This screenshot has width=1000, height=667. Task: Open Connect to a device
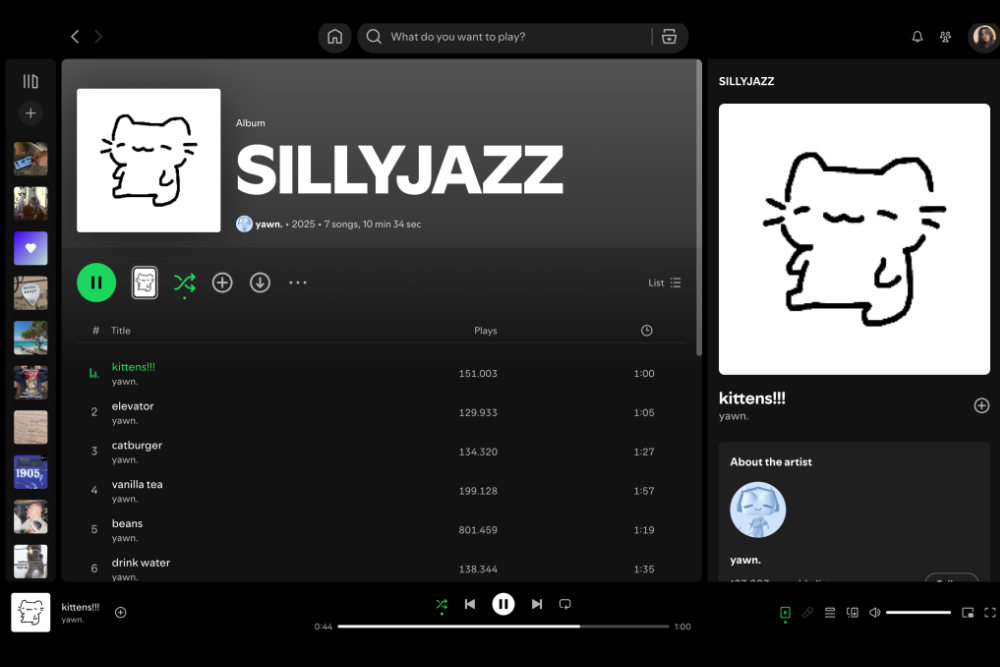(852, 612)
